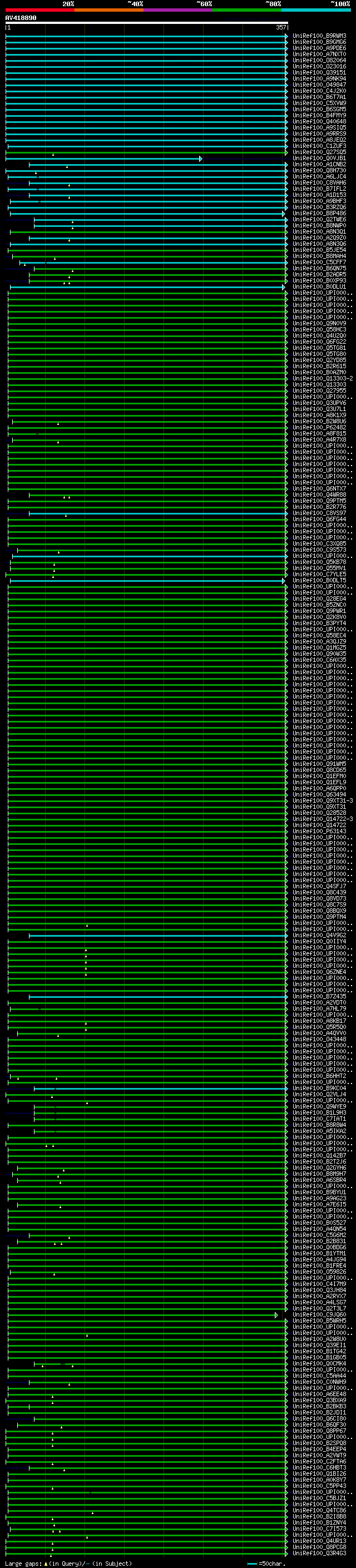
Task: Open hit UniRef100_C3XQ85
Action: point(319,543)
